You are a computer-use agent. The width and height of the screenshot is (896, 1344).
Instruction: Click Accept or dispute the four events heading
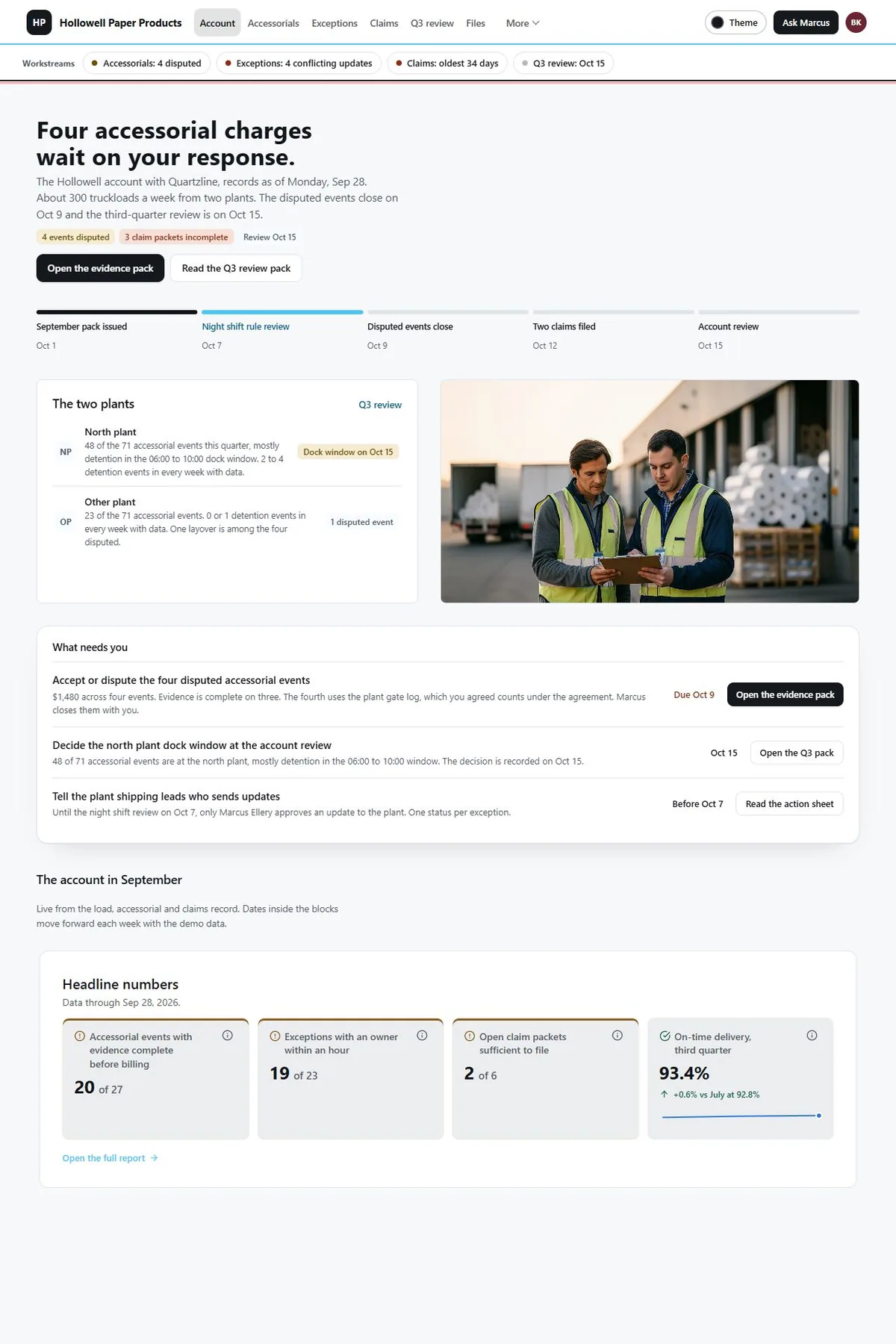coord(181,680)
